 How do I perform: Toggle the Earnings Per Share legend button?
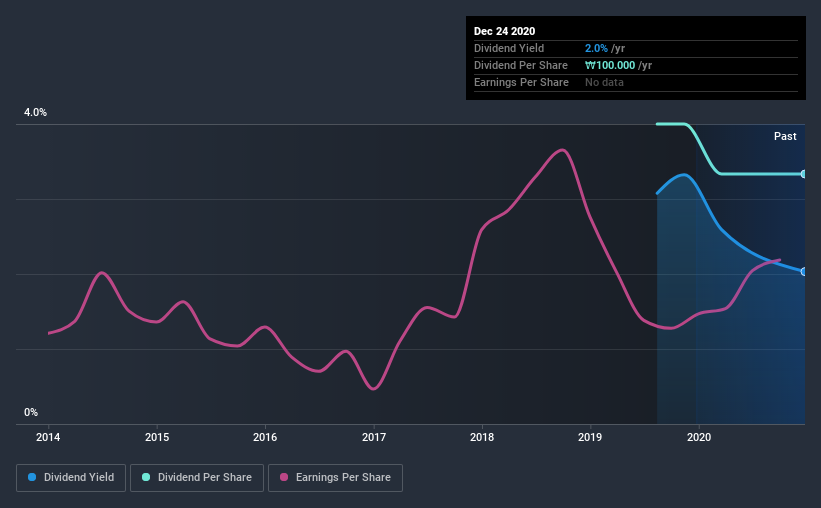pyautogui.click(x=335, y=478)
